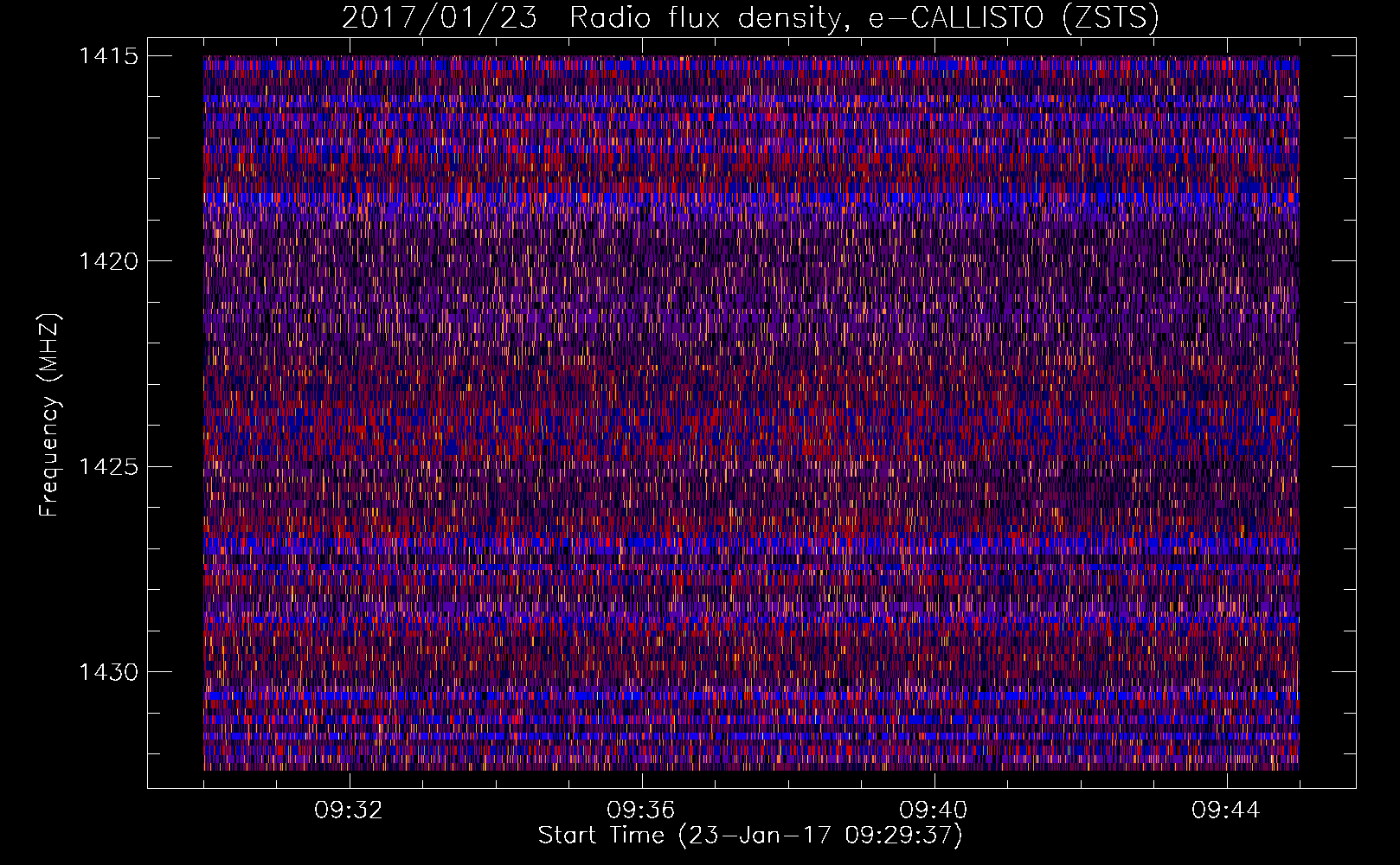Select the 1420 frequency axis label
This screenshot has width=1400, height=865.
tap(107, 261)
